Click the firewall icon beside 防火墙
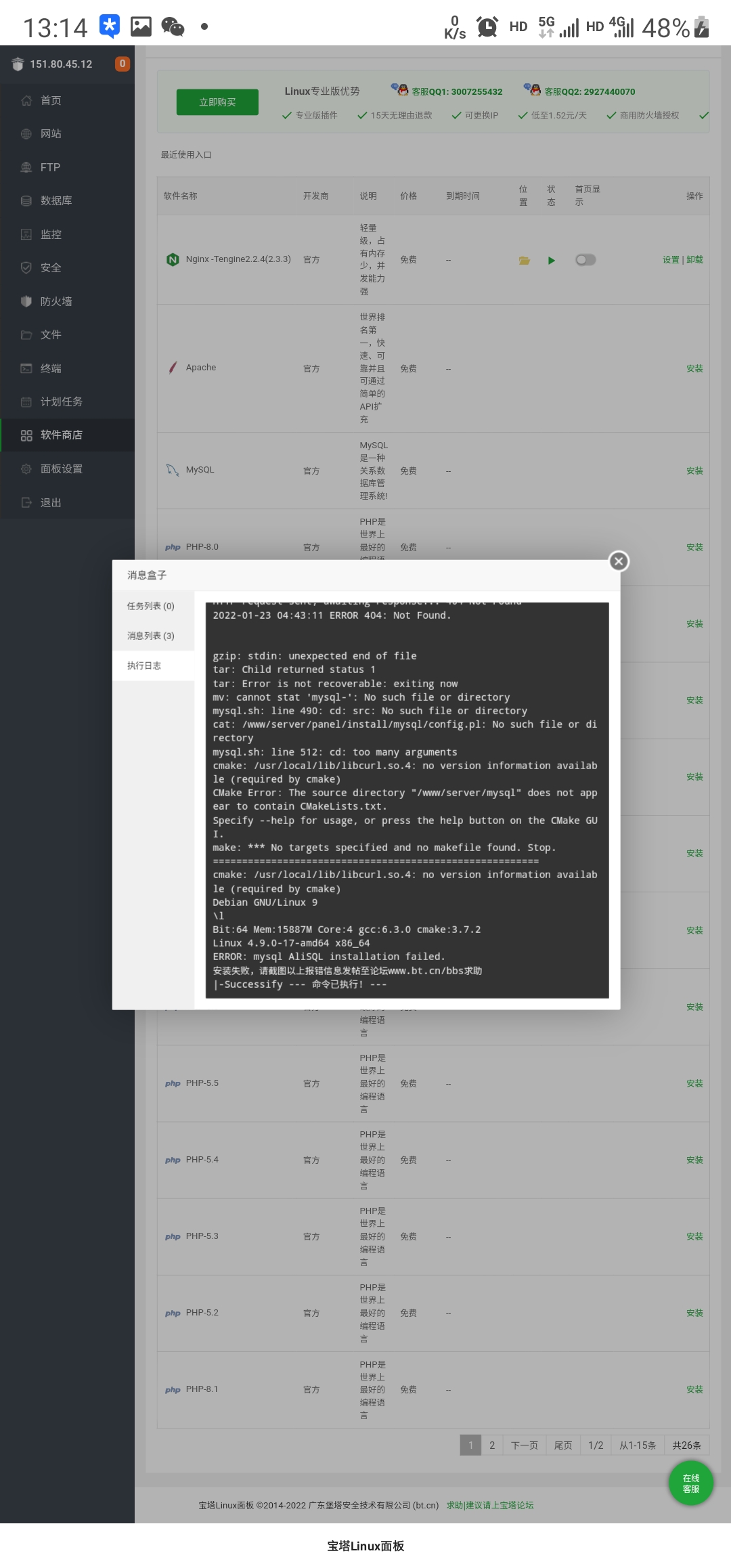 (x=26, y=301)
